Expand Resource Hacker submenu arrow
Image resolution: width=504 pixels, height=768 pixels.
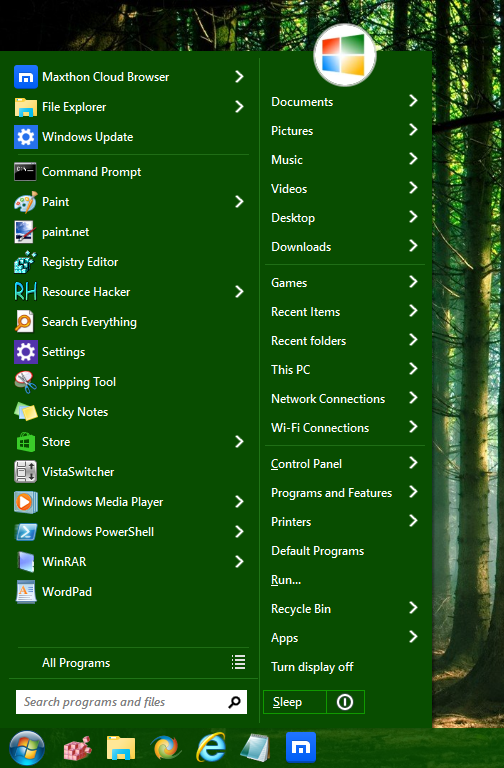[239, 291]
